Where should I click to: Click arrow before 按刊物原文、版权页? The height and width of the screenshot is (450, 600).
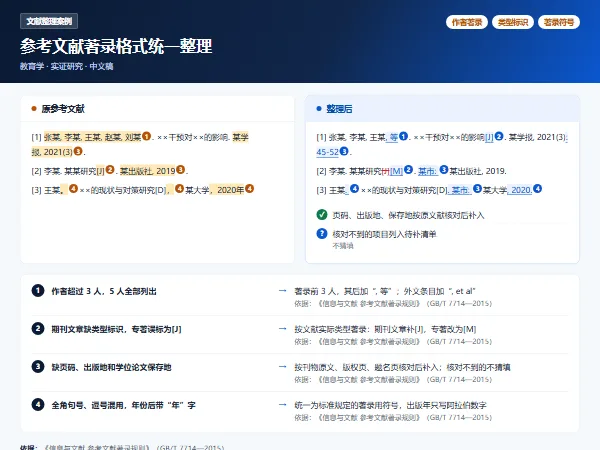pos(283,367)
